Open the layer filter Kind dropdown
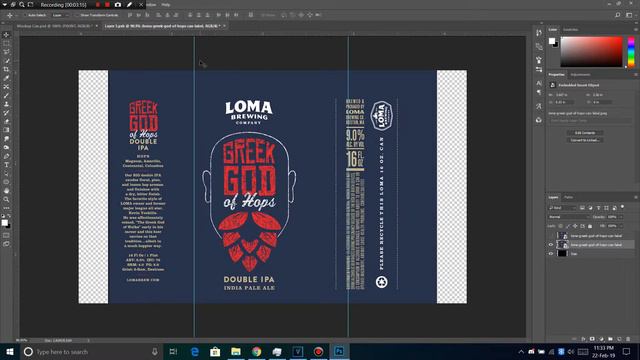Image resolution: width=640 pixels, height=360 pixels. click(562, 208)
